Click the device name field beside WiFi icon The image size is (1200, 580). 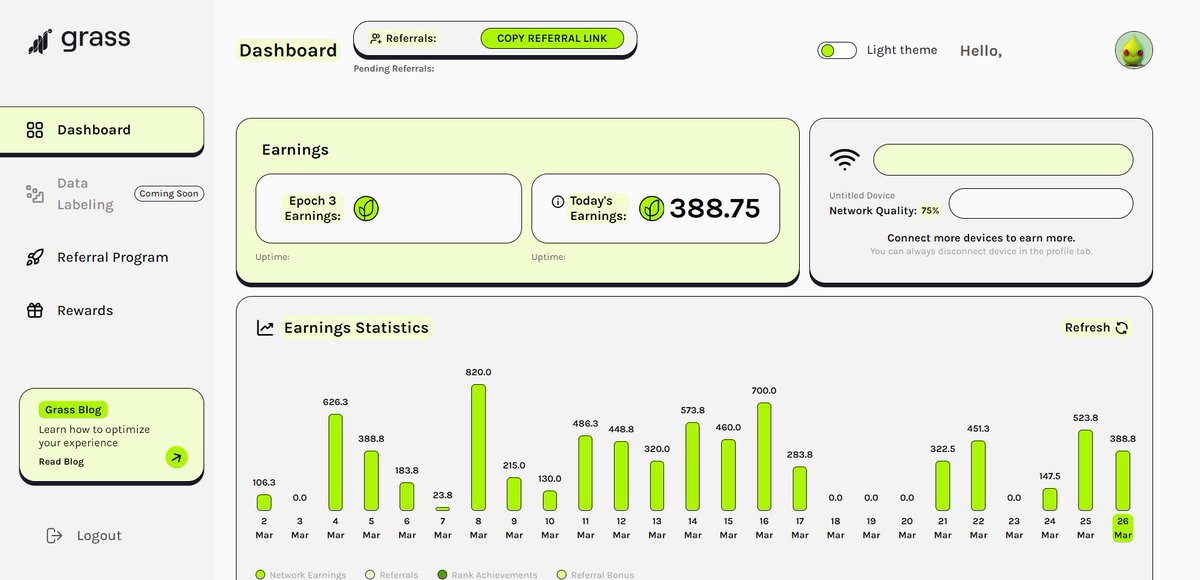1003,160
